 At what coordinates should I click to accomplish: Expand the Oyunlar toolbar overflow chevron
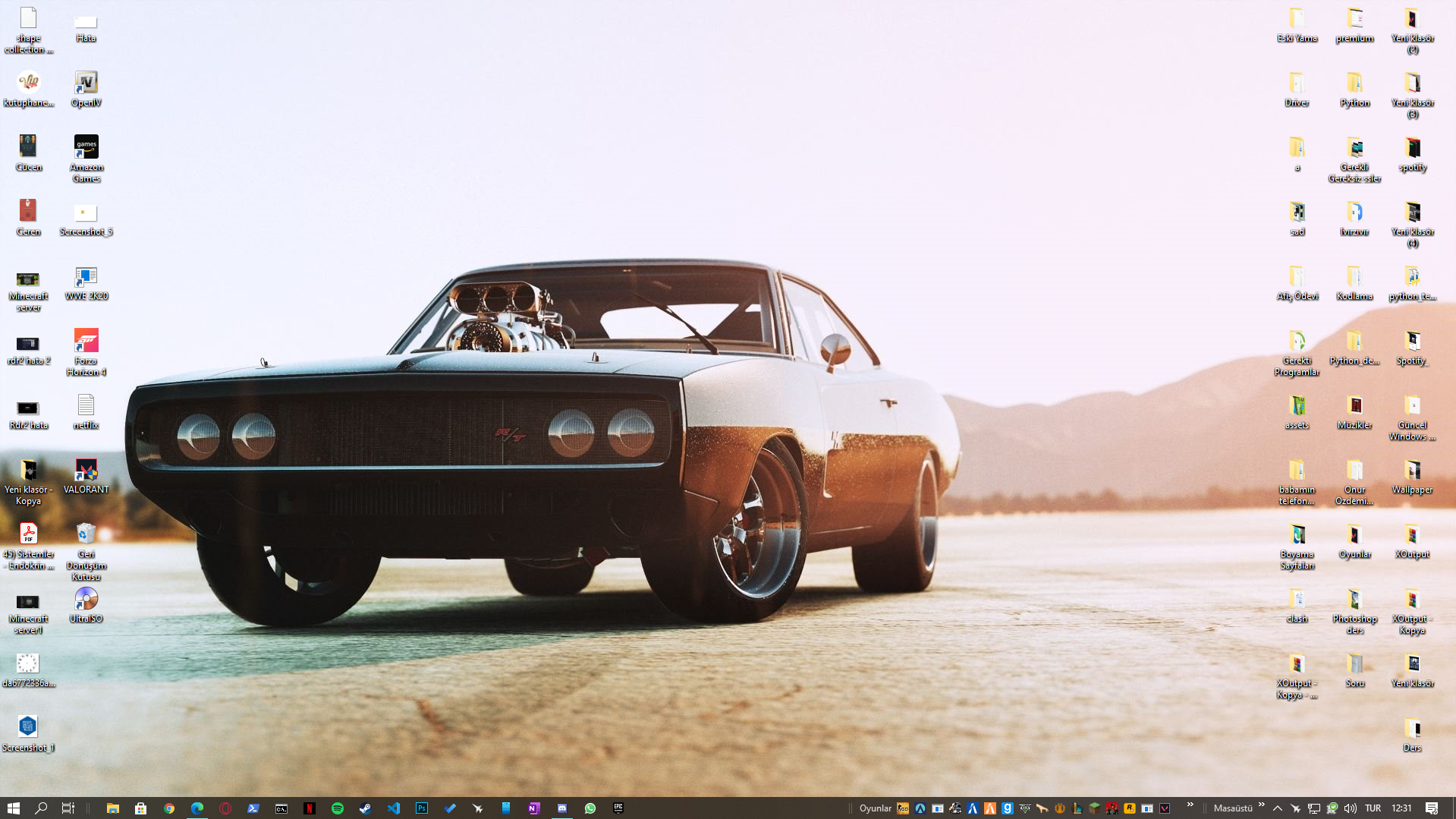1190,806
